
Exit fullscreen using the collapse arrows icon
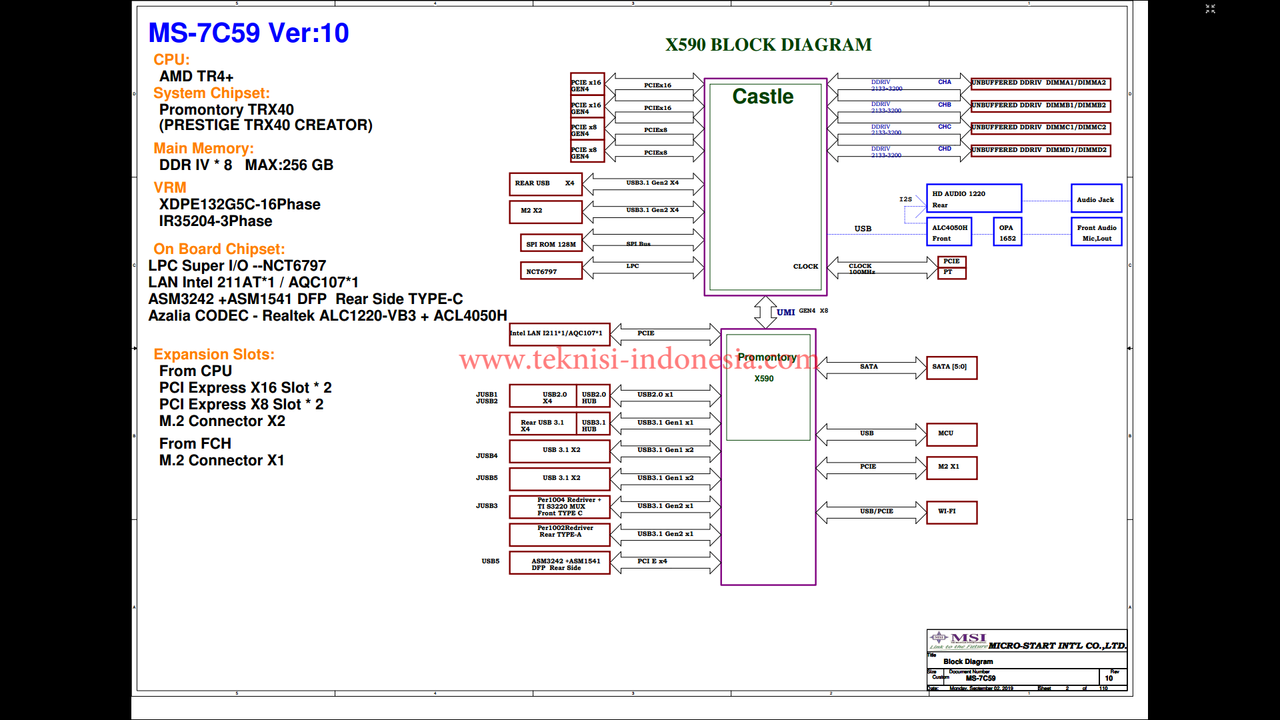pyautogui.click(x=1210, y=9)
